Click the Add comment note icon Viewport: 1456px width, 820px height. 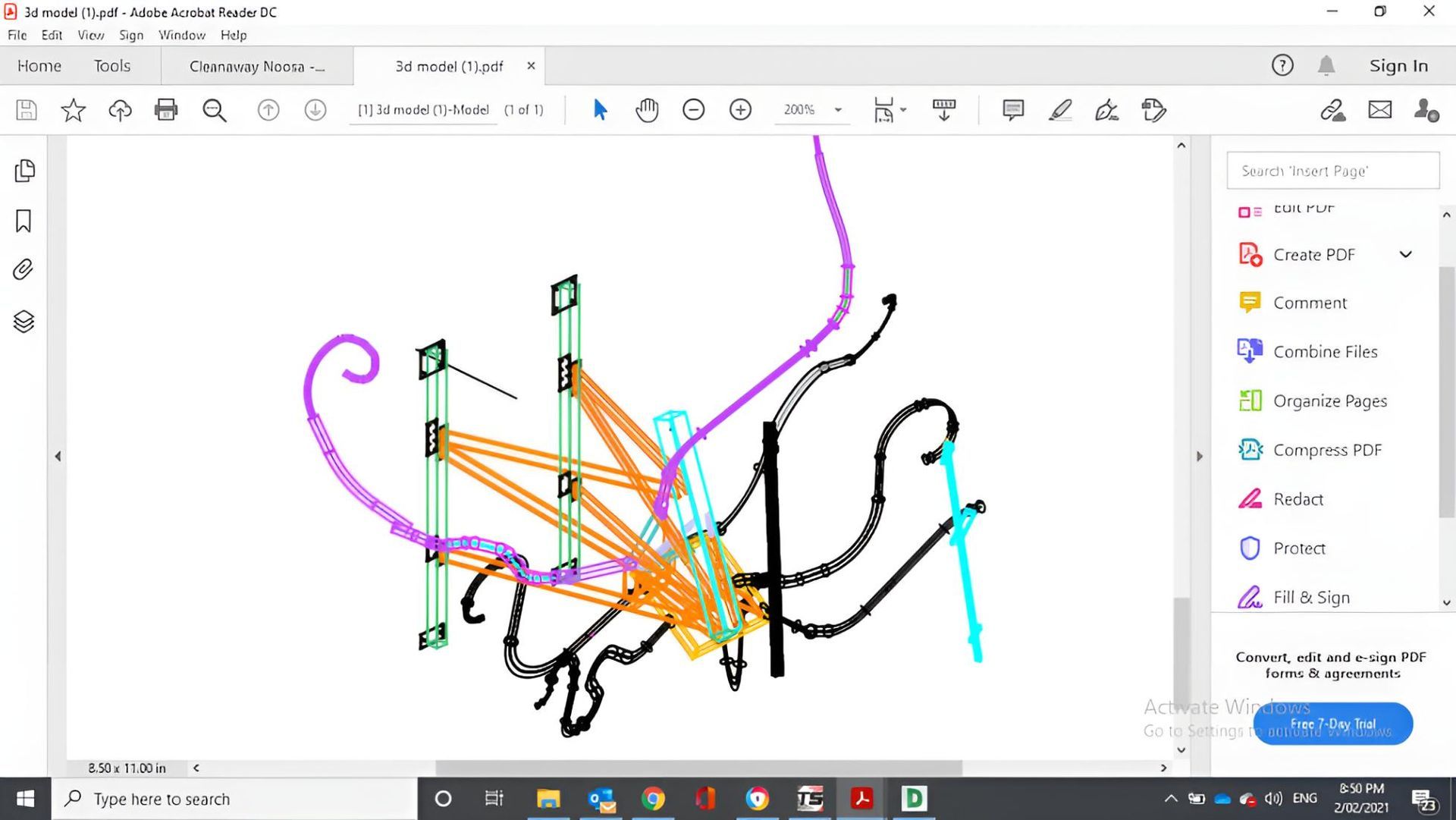[x=1013, y=110]
